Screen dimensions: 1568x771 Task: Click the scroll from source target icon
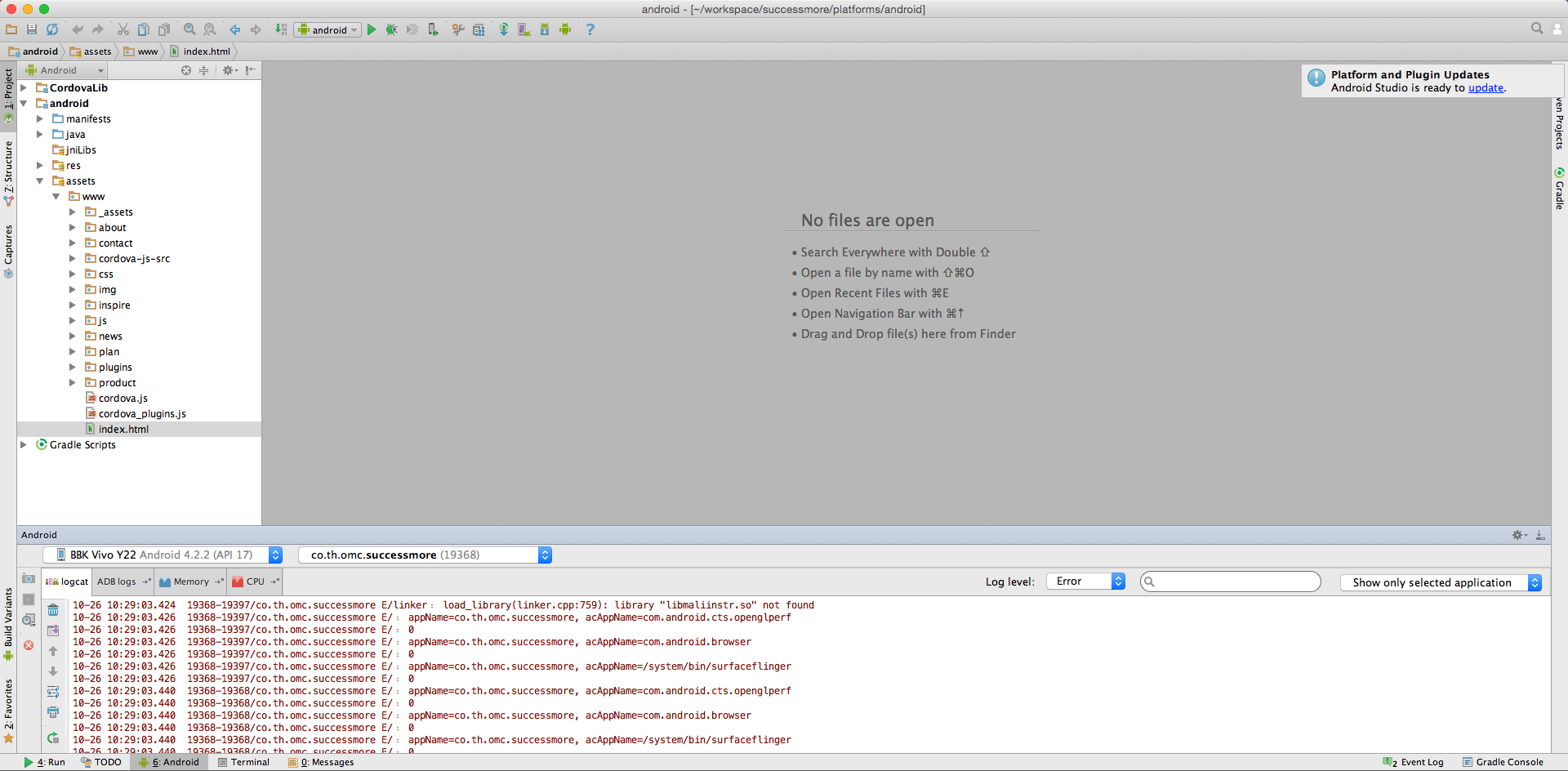(186, 70)
